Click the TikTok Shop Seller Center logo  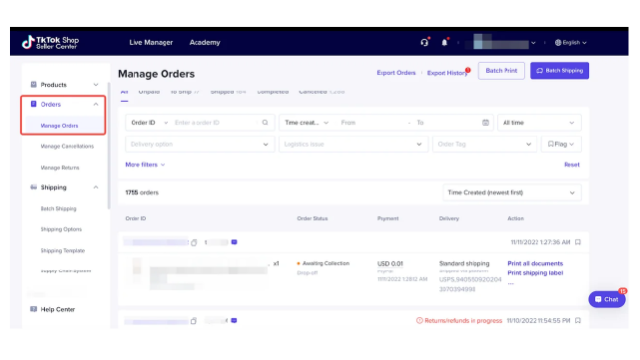coord(50,42)
